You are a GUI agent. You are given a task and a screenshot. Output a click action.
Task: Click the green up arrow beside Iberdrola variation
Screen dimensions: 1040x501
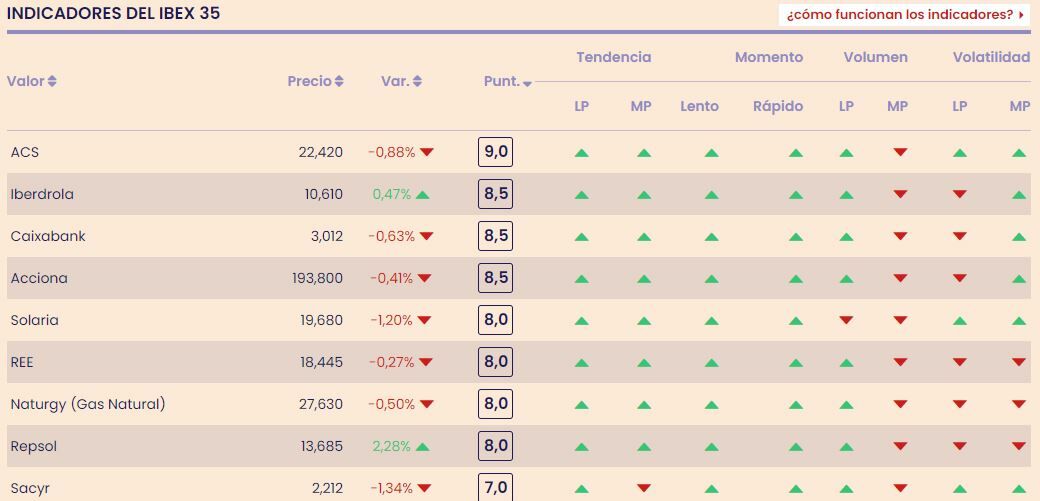point(422,194)
